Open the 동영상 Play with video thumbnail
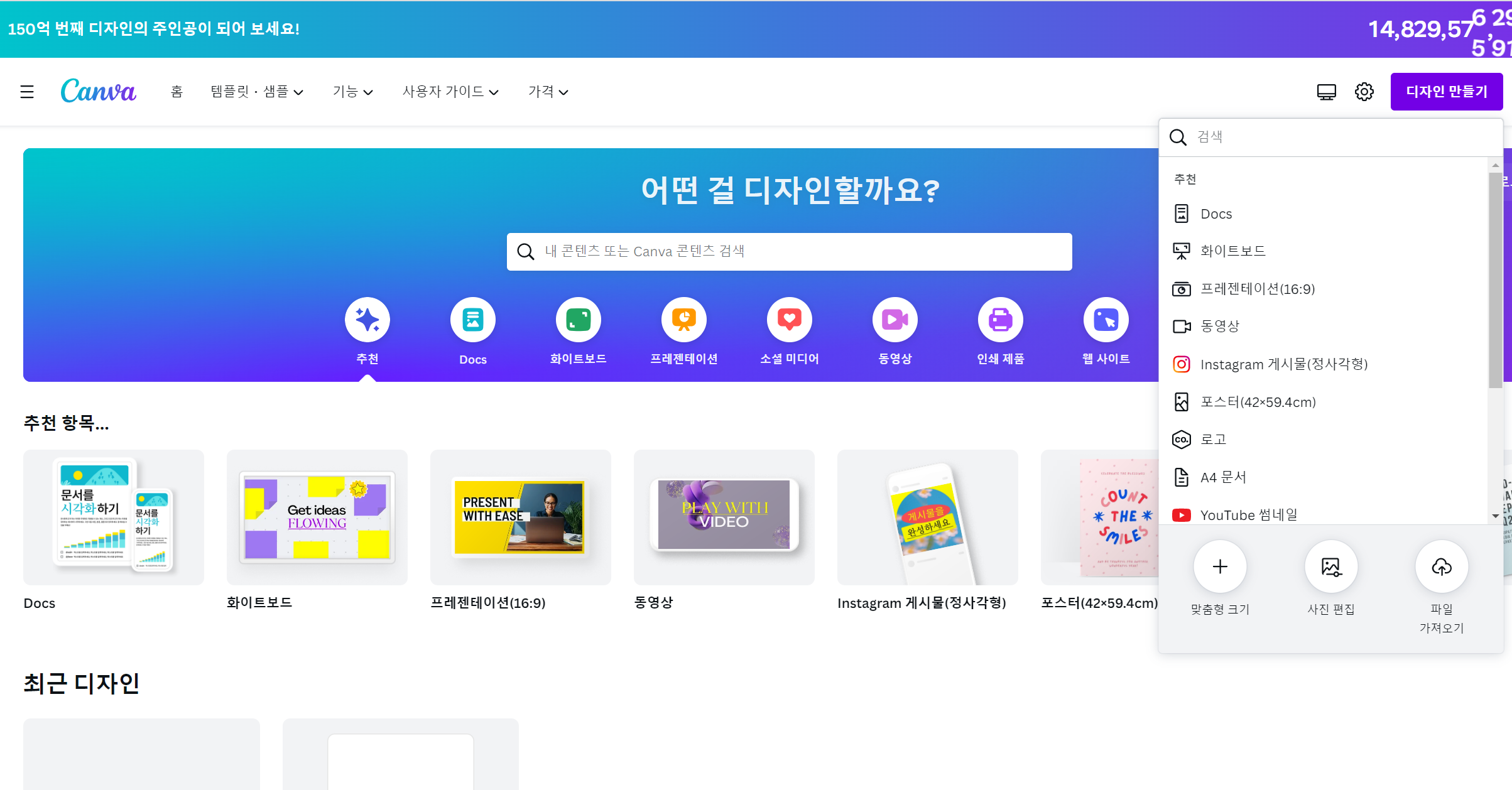The height and width of the screenshot is (790, 1512). click(x=724, y=517)
